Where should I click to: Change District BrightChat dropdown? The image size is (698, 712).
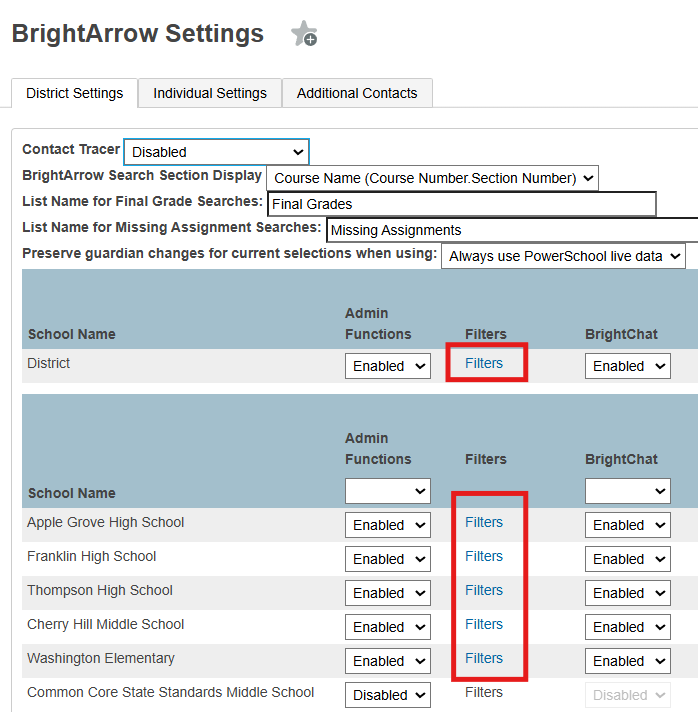[x=628, y=366]
